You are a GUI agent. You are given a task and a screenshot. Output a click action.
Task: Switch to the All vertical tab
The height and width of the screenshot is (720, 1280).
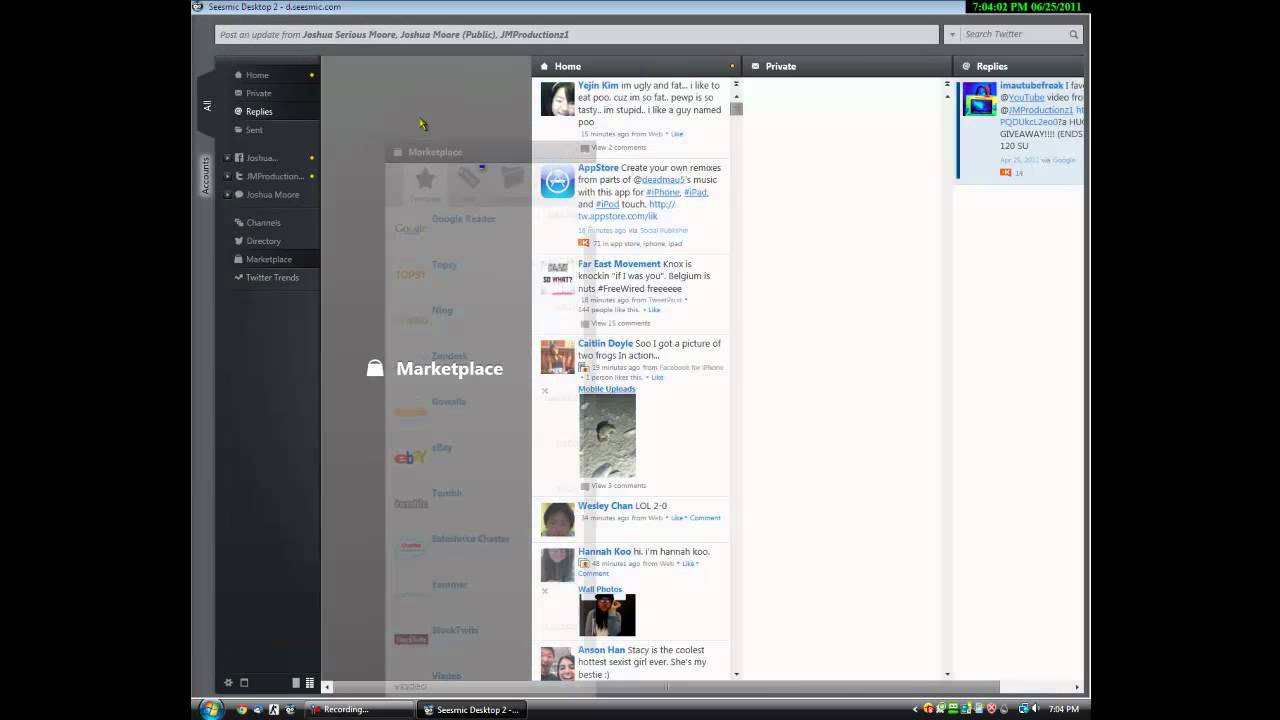(206, 105)
